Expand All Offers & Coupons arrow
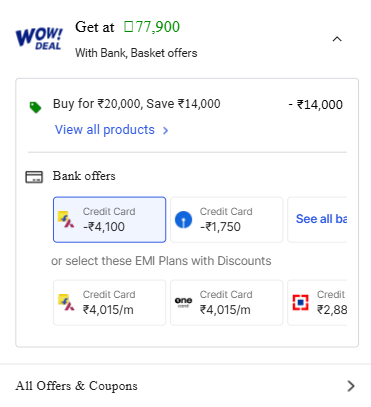 pyautogui.click(x=351, y=386)
